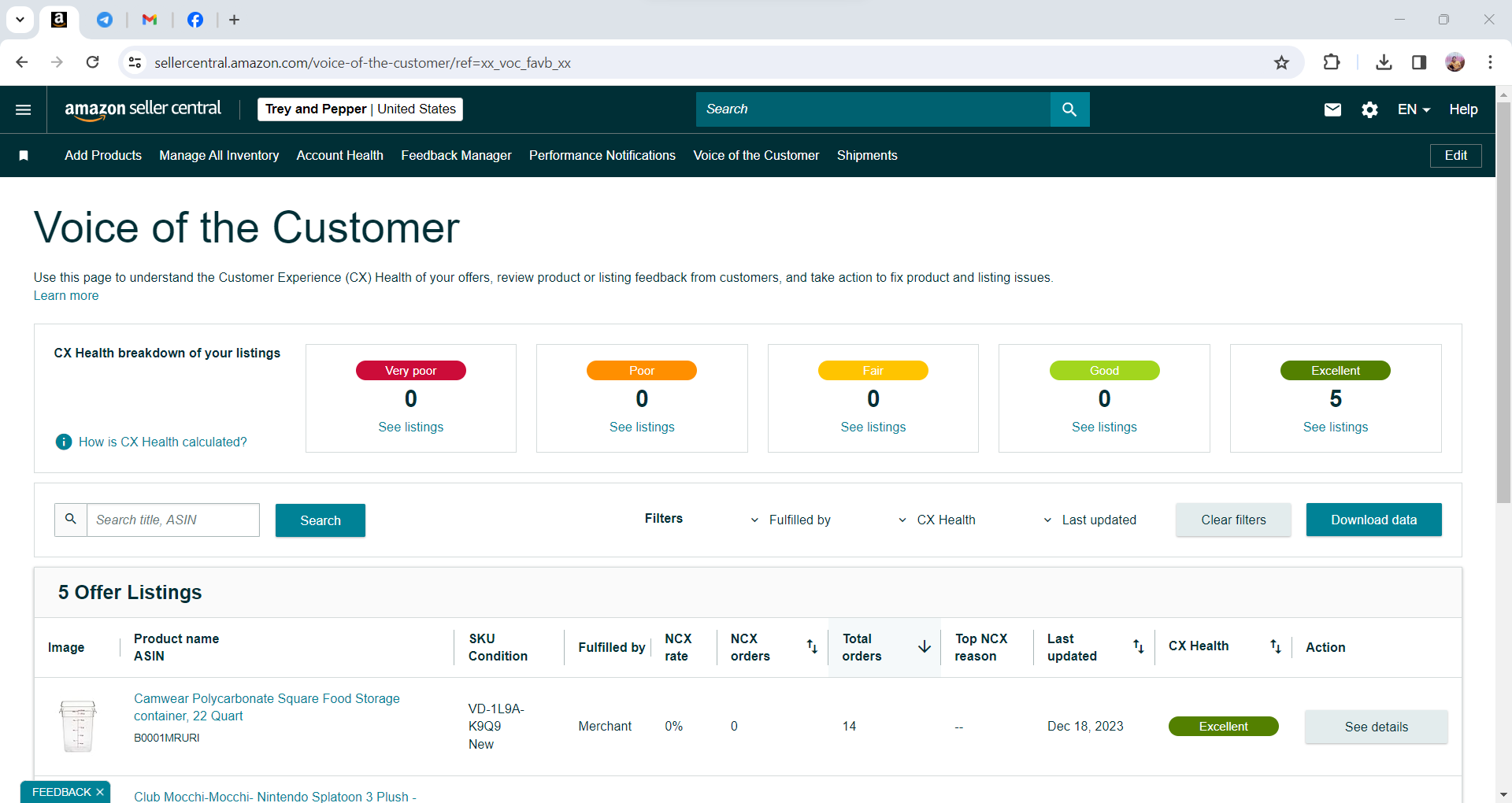Viewport: 1512px width, 803px height.
Task: See listings under Excellent
Action: (1336, 427)
